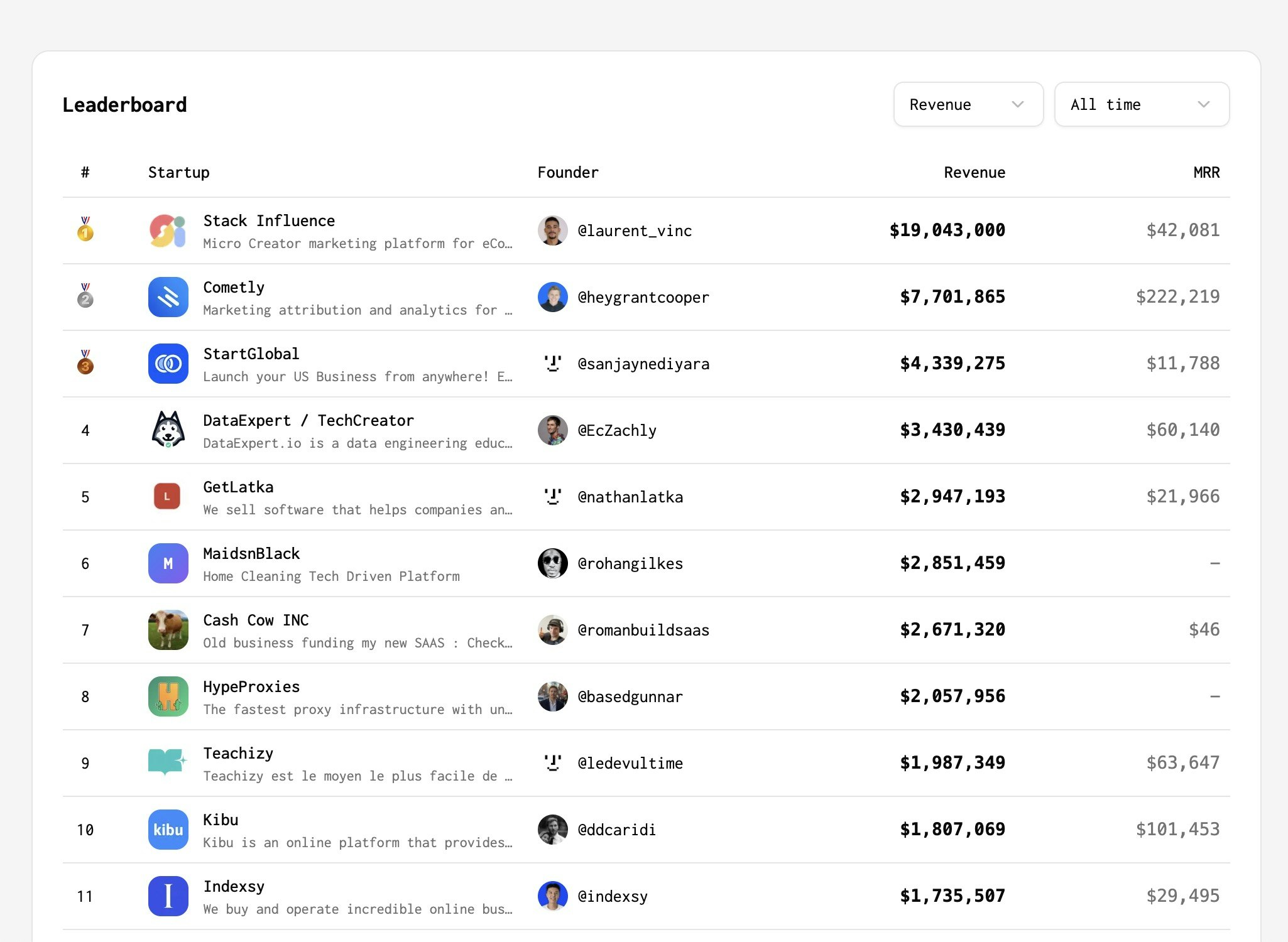Screen dimensions: 1288x942
Task: Click the kibu blue logo
Action: (167, 830)
